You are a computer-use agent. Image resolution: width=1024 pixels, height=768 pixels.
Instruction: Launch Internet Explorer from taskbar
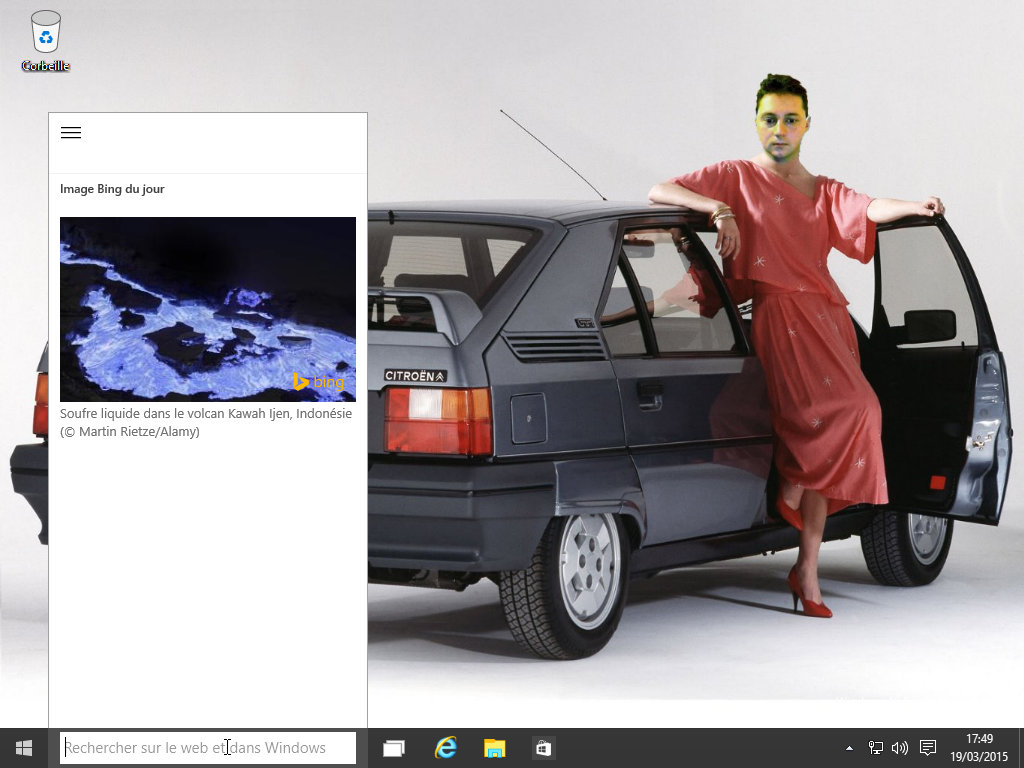point(445,748)
